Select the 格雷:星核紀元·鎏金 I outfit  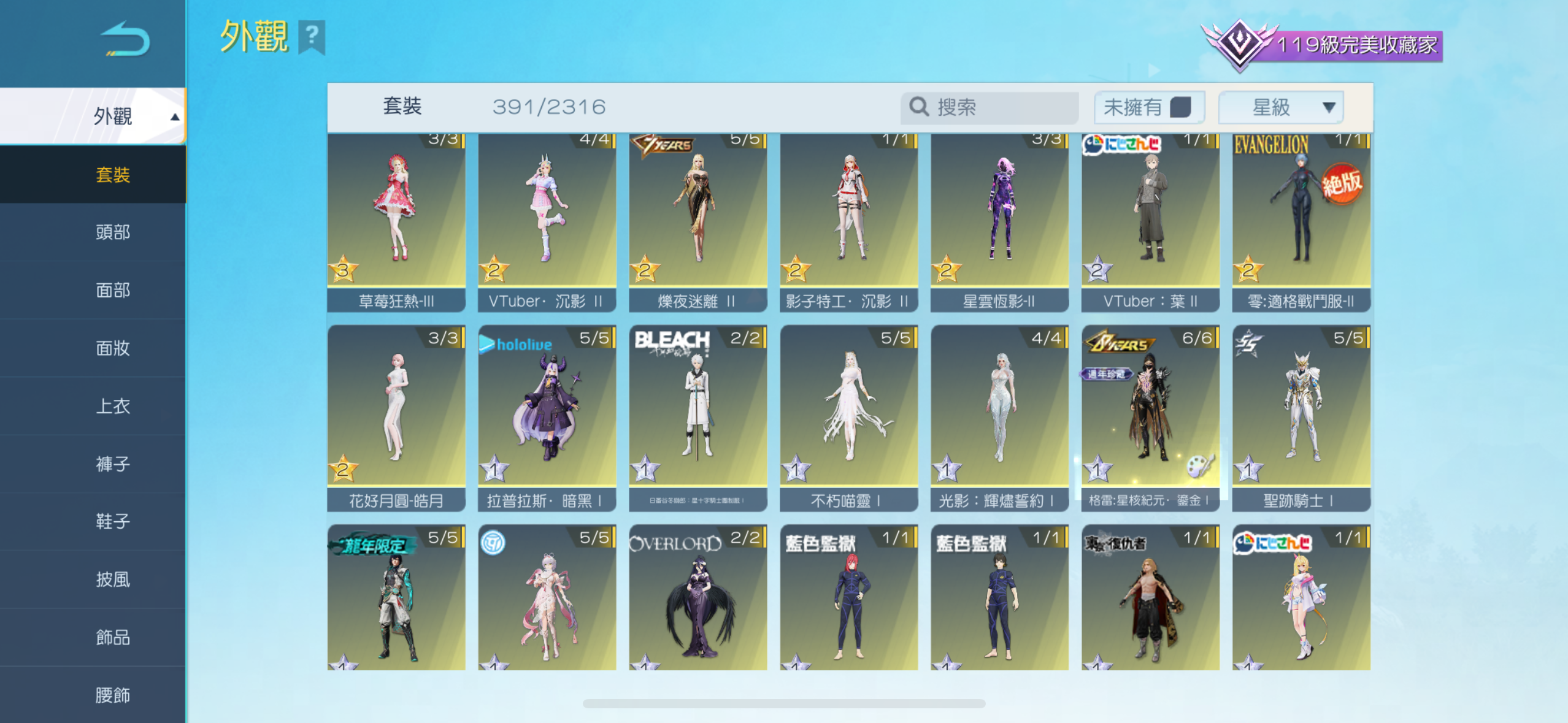coord(1151,418)
